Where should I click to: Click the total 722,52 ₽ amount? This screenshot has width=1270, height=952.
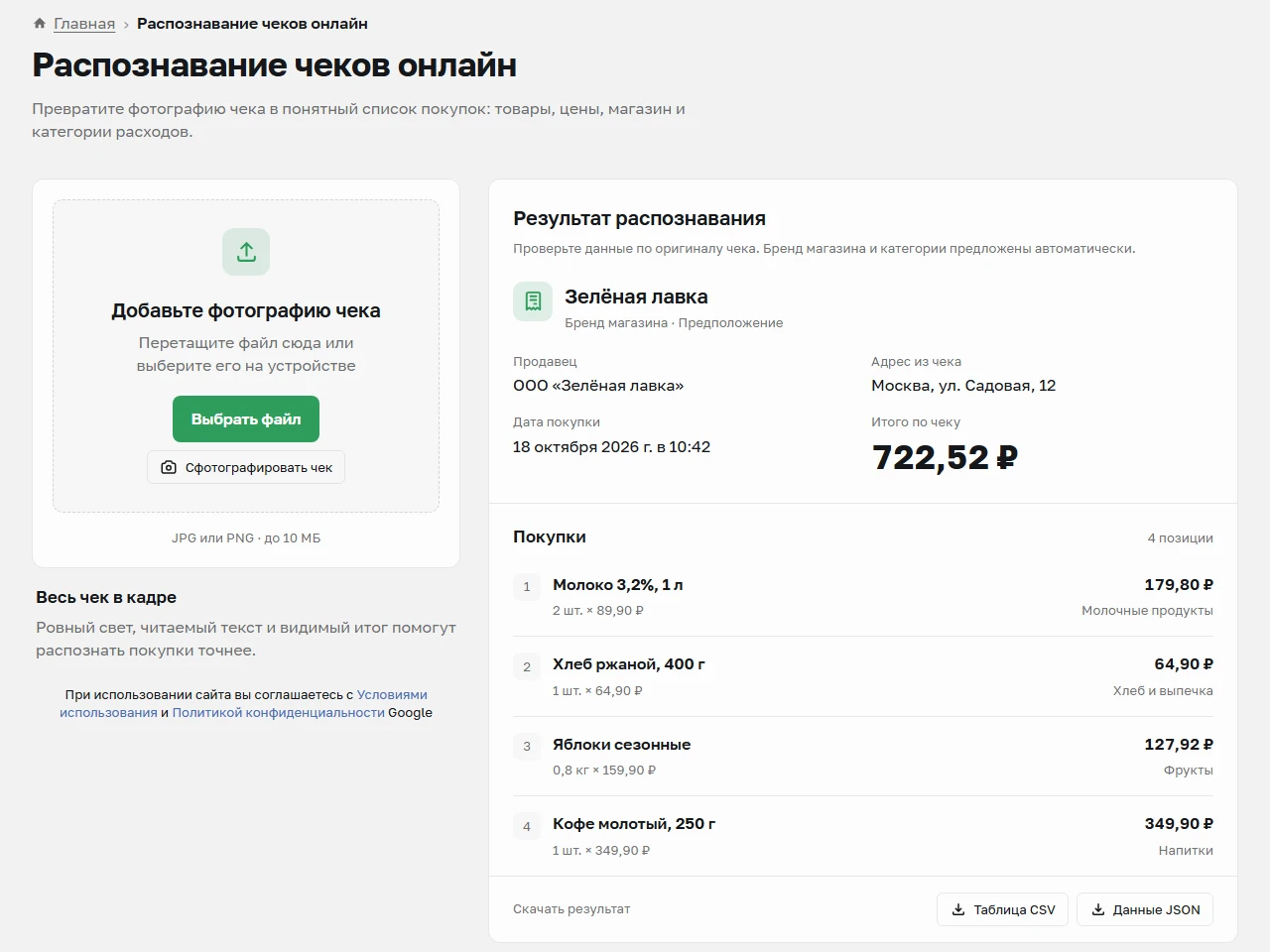(945, 457)
